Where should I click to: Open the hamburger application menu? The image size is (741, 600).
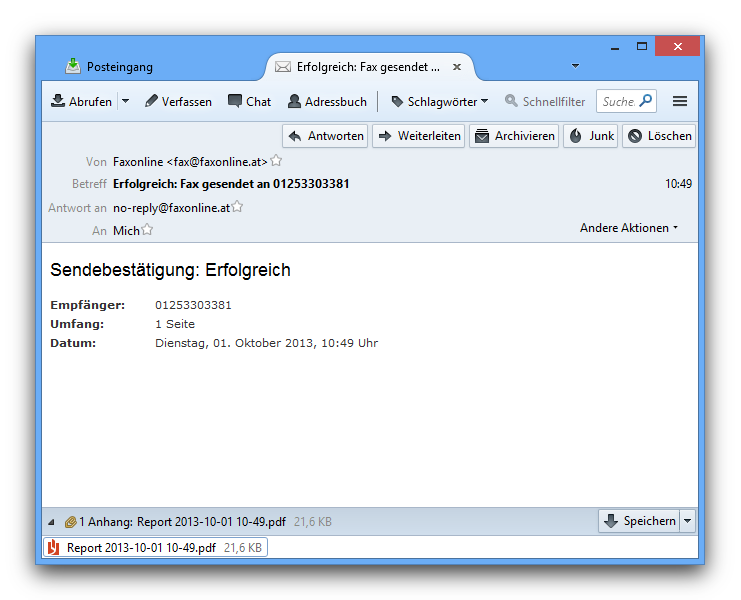click(680, 101)
